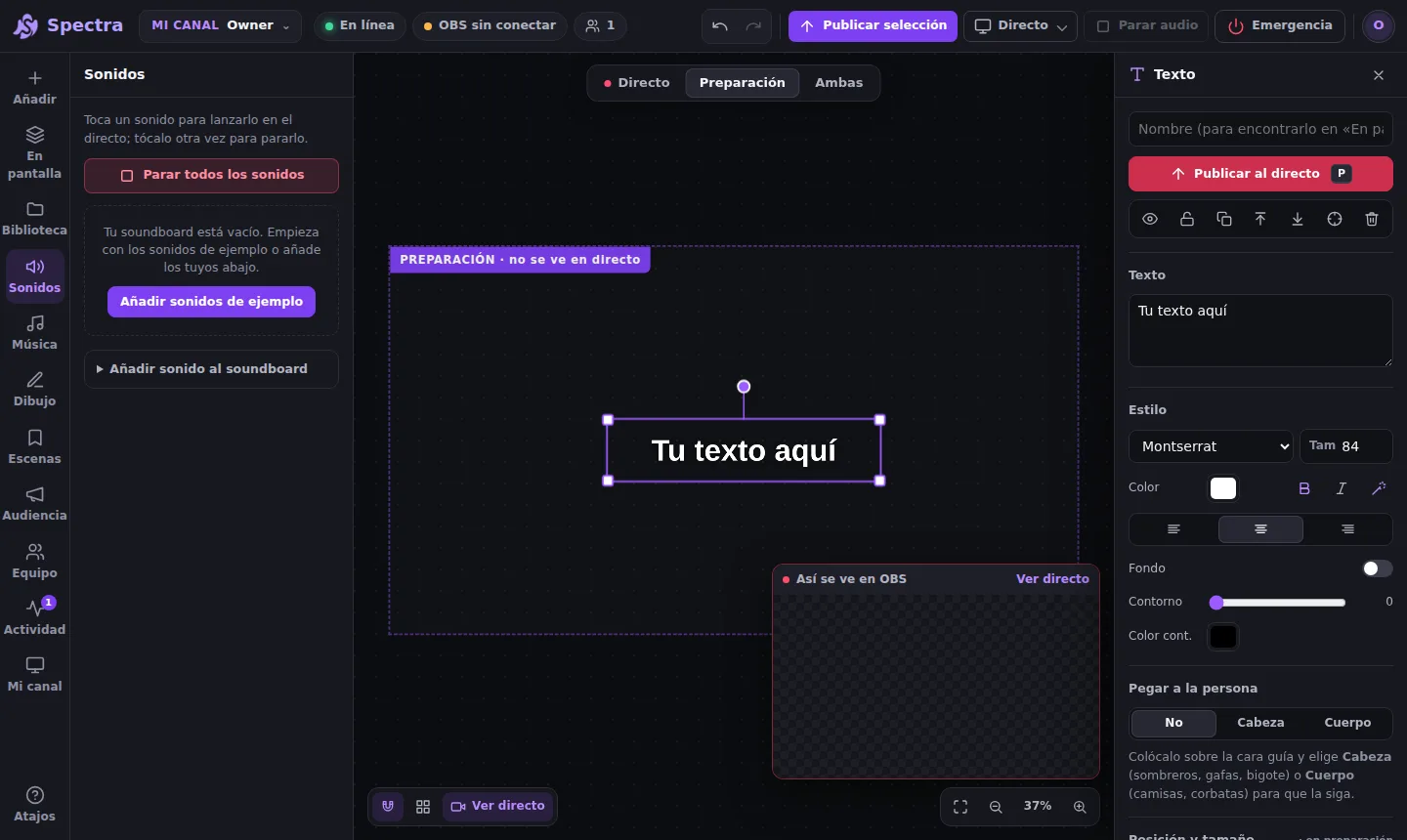Click Parar todos los sonidos
Image resolution: width=1407 pixels, height=840 pixels.
(211, 176)
